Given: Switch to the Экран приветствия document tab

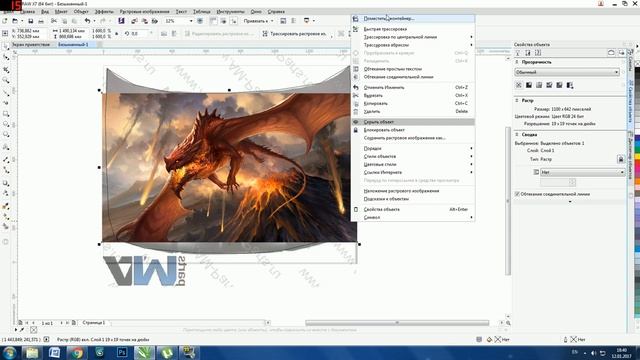Looking at the screenshot, I should [31, 44].
